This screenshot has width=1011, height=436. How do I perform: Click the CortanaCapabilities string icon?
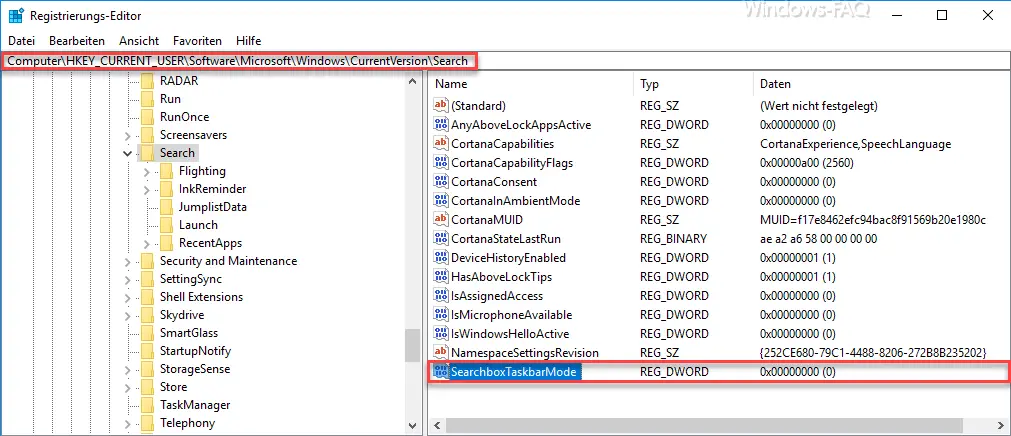coord(441,143)
